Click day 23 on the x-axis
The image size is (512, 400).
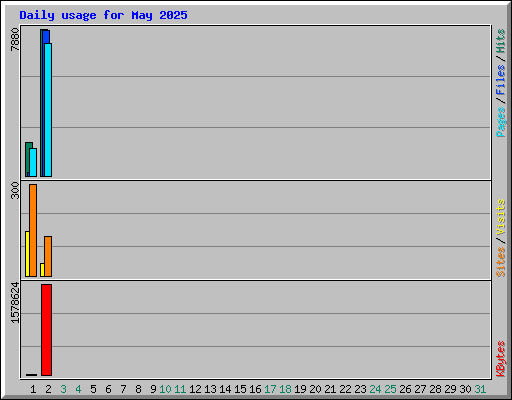[360, 389]
